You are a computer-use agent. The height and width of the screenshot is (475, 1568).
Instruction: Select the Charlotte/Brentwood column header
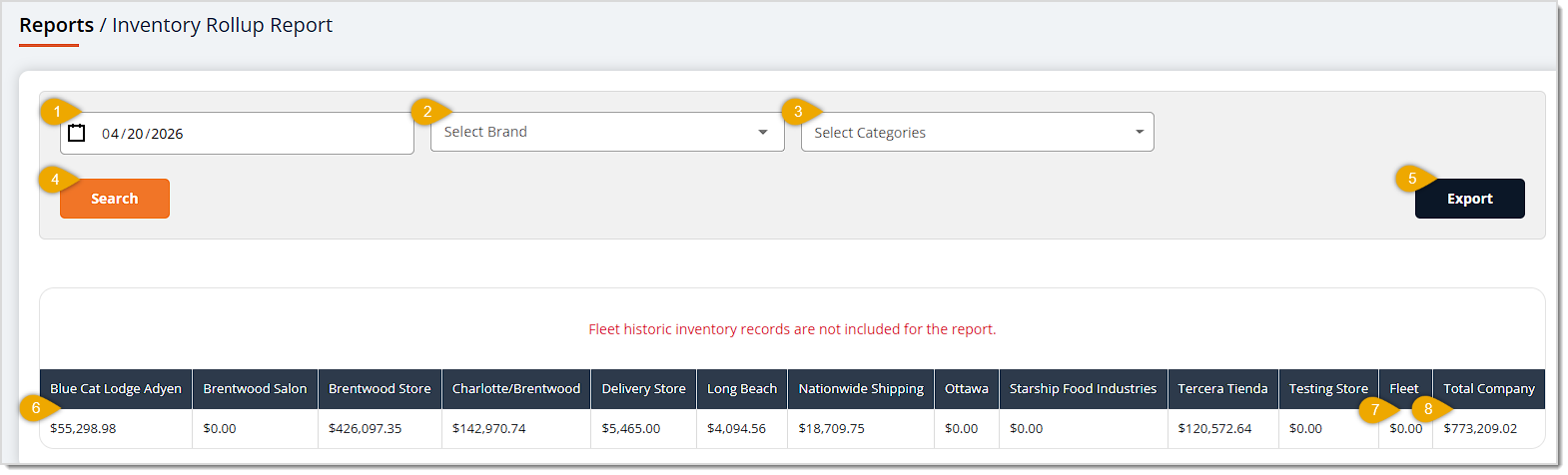[x=516, y=389]
